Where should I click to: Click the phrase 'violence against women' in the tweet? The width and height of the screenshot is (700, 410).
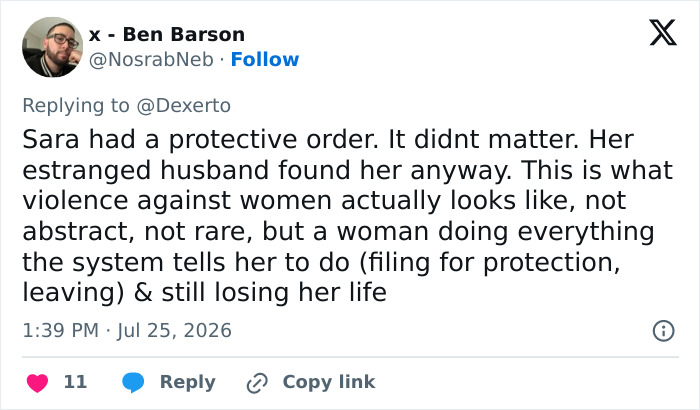[177, 201]
